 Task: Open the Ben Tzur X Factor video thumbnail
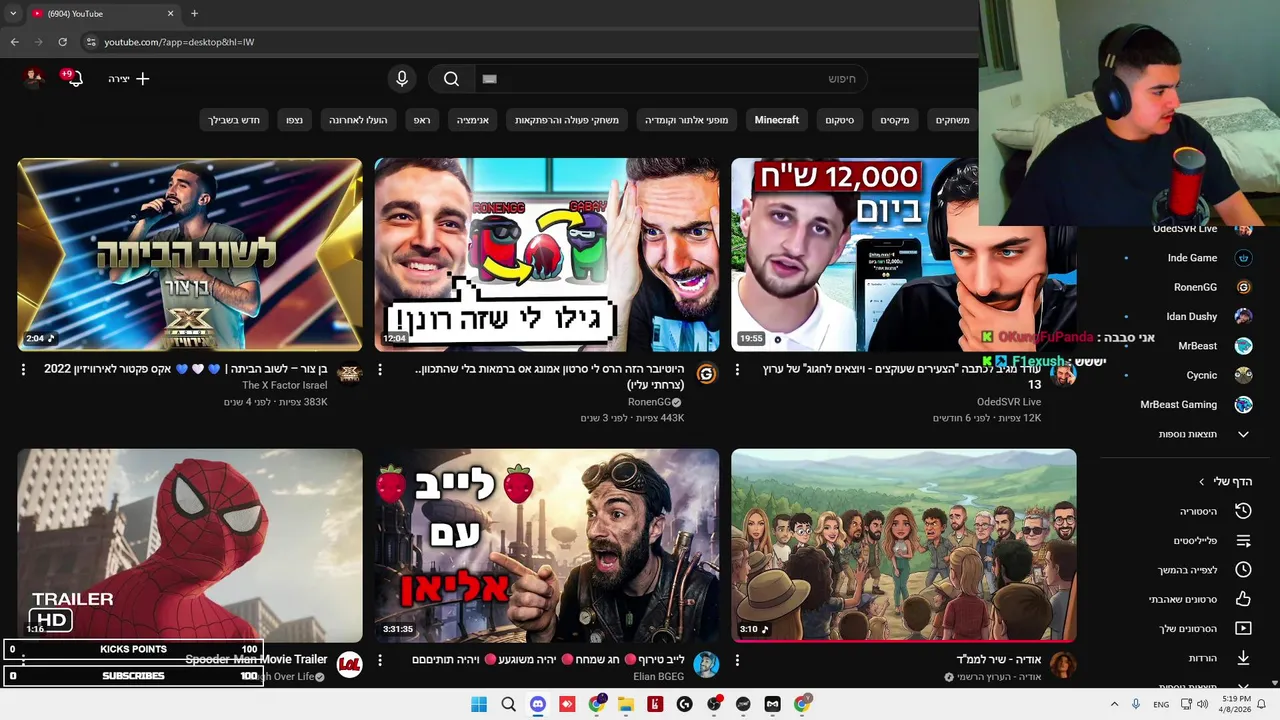[x=190, y=254]
